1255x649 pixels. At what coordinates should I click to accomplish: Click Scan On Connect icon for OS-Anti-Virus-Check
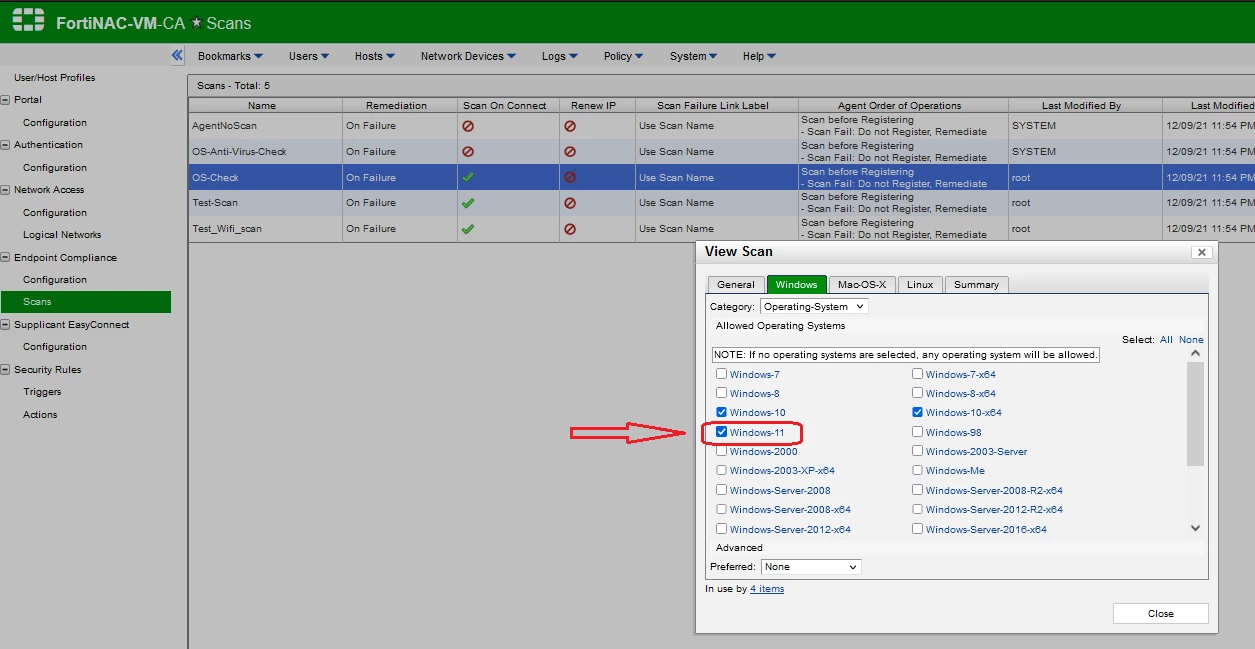(x=468, y=152)
